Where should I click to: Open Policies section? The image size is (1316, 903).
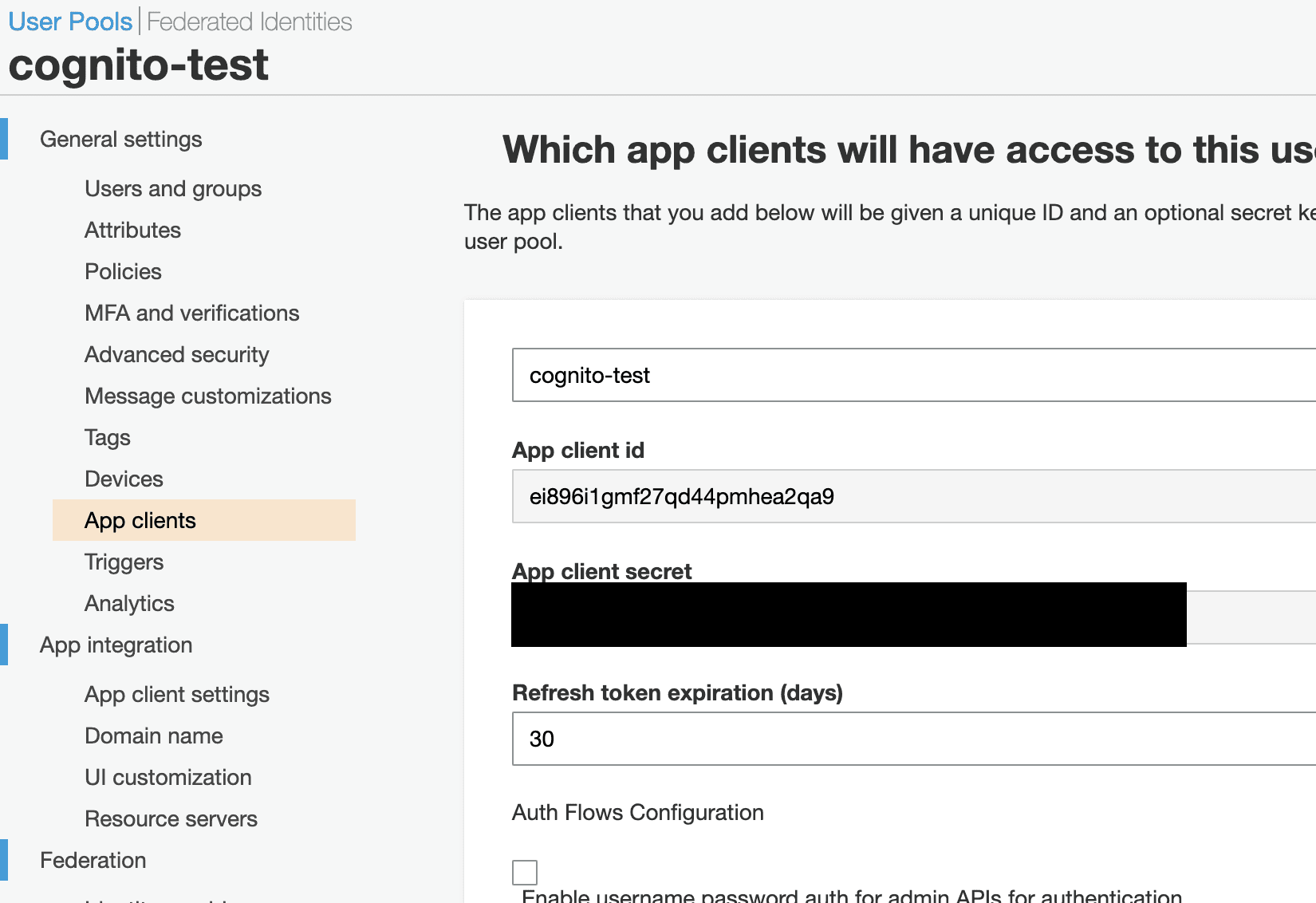(123, 272)
